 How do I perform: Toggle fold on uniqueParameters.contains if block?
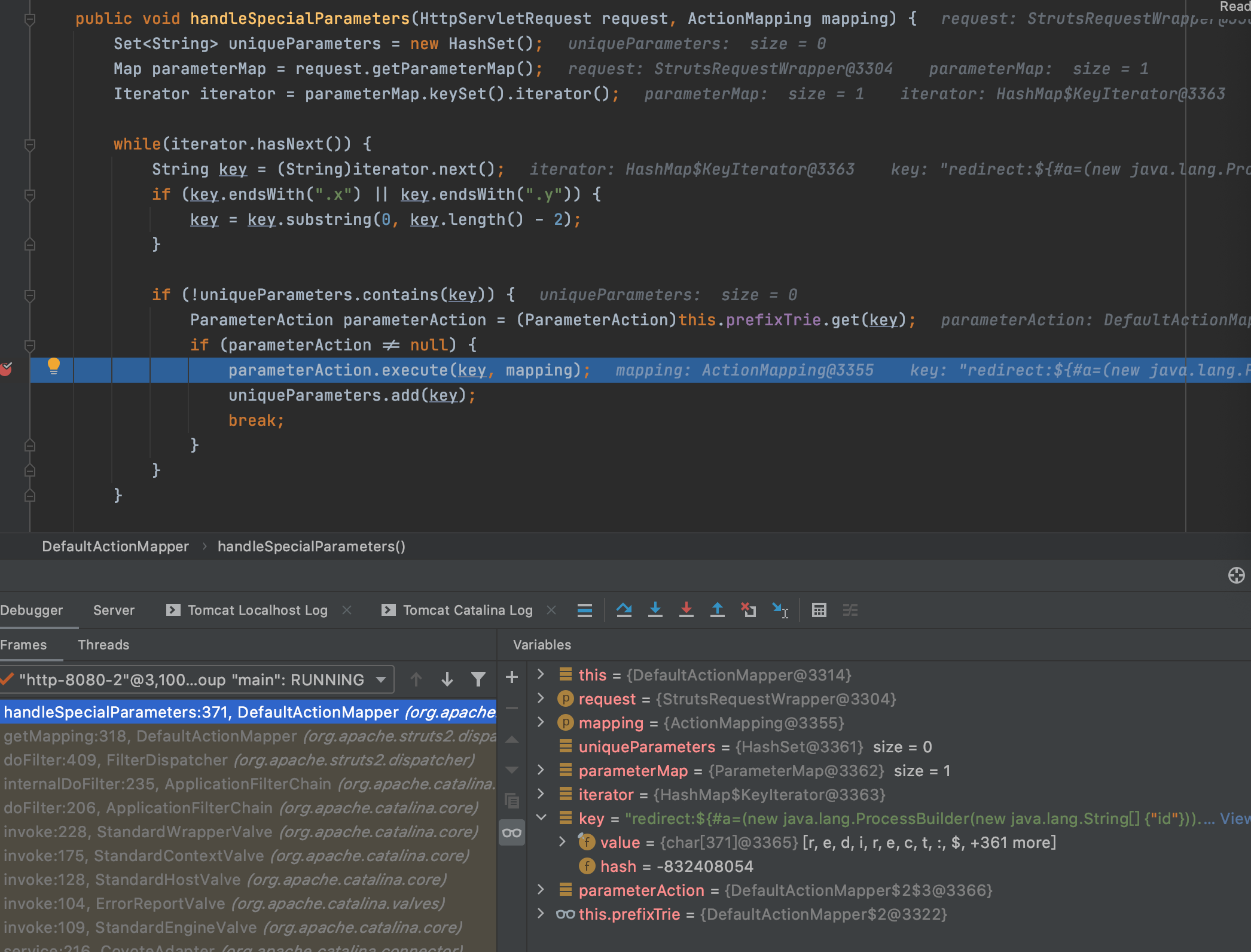pyautogui.click(x=29, y=295)
